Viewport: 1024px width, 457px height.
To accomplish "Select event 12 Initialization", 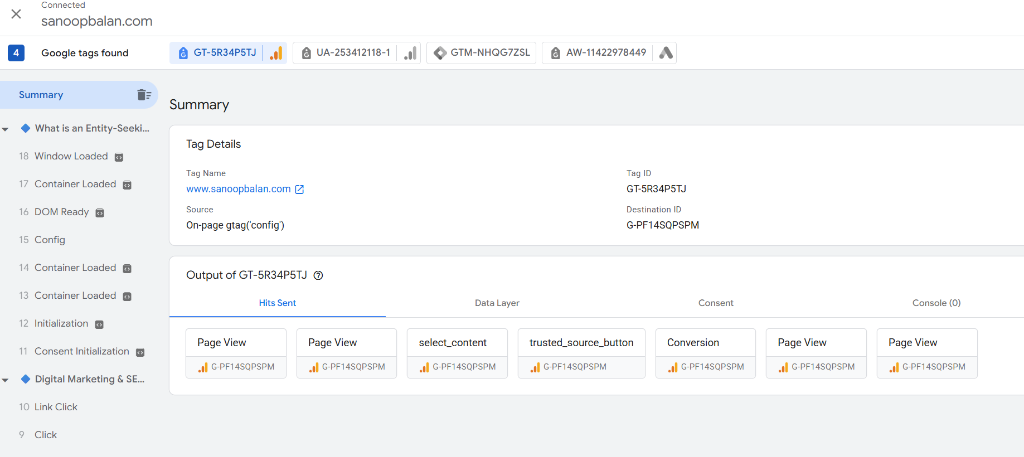I will [x=61, y=323].
